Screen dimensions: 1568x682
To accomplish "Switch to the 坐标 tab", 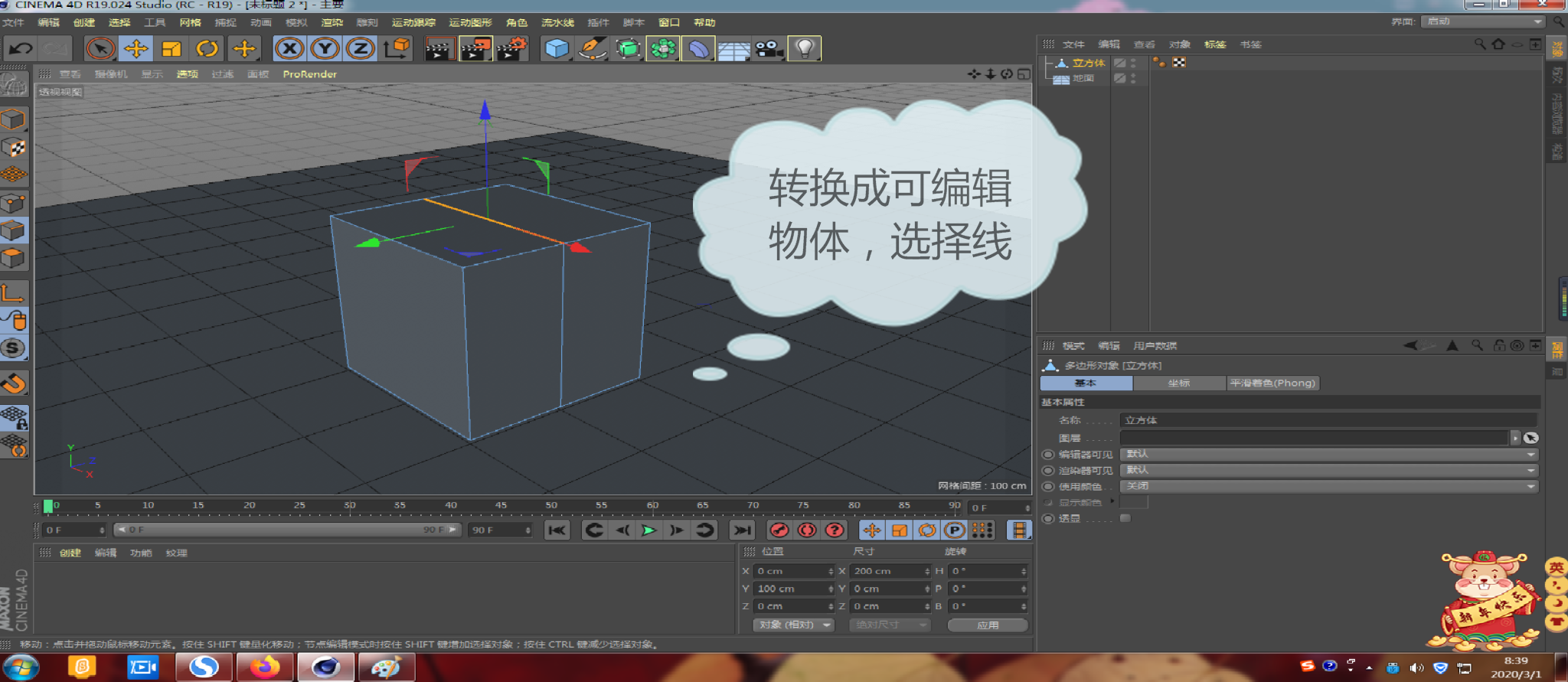I will pyautogui.click(x=1179, y=383).
